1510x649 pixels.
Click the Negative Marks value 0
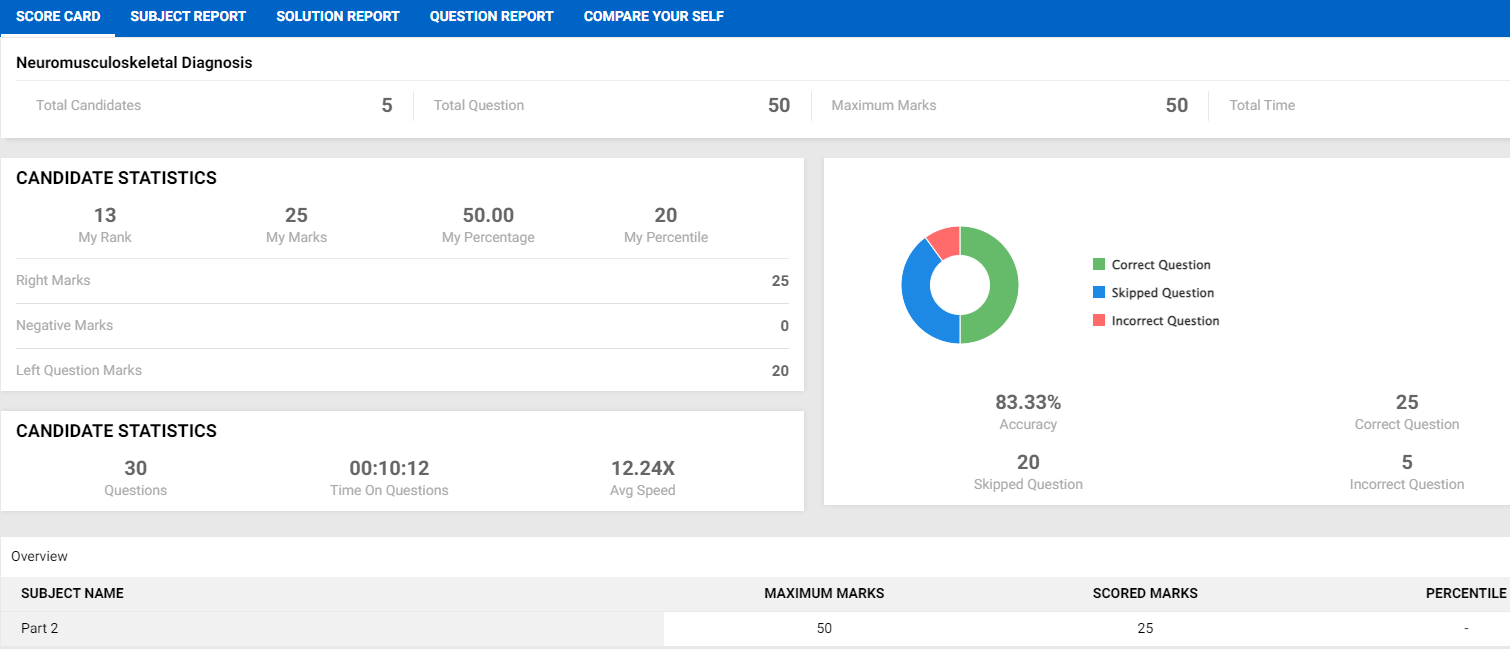coord(784,326)
